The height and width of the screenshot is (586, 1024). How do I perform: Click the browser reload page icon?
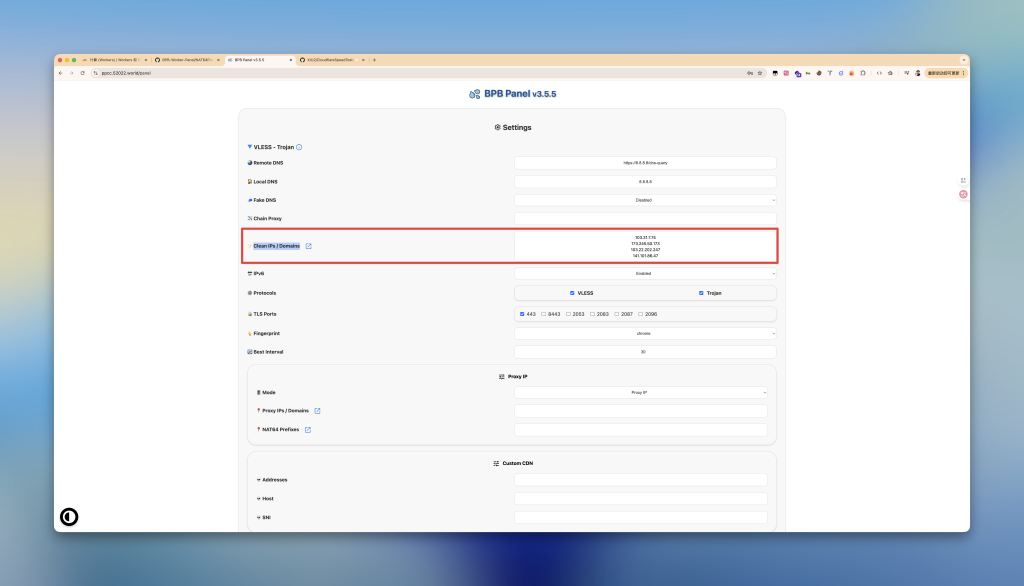[82, 73]
